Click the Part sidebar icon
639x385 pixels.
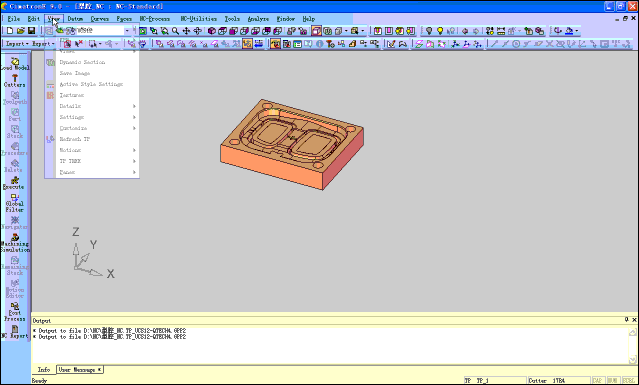15,115
